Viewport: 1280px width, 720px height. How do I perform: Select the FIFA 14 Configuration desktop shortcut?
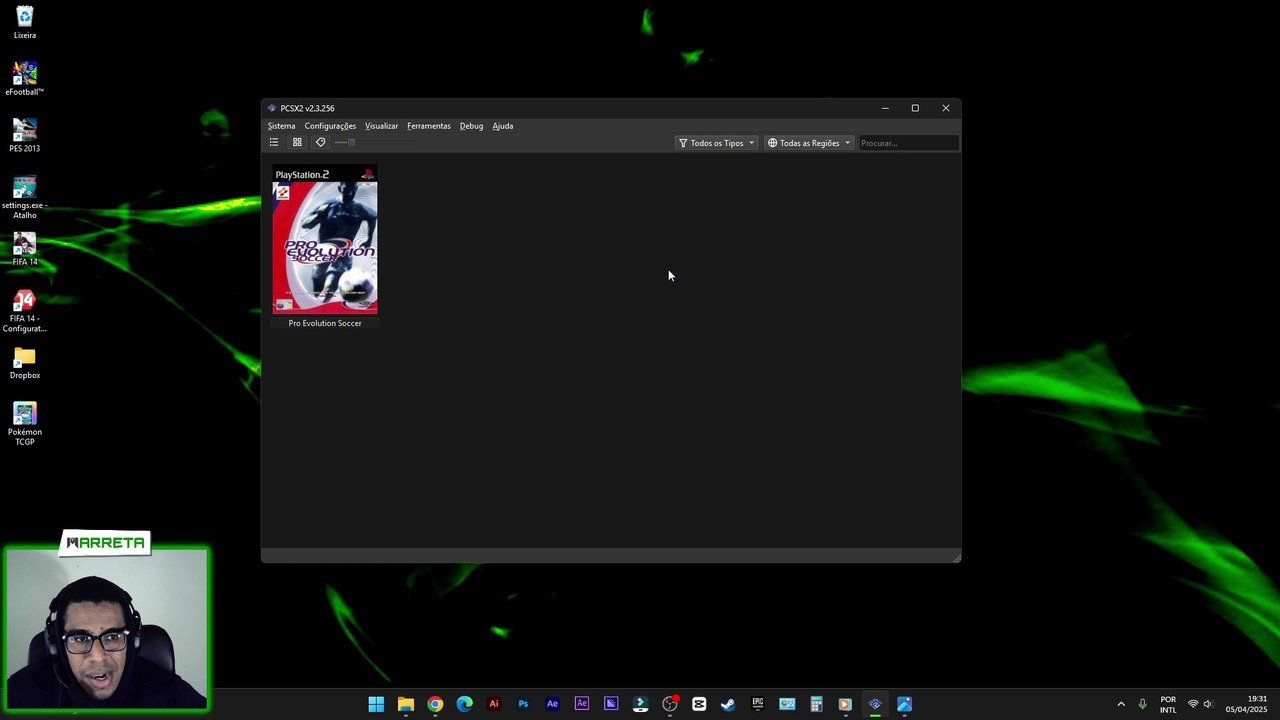(x=25, y=311)
